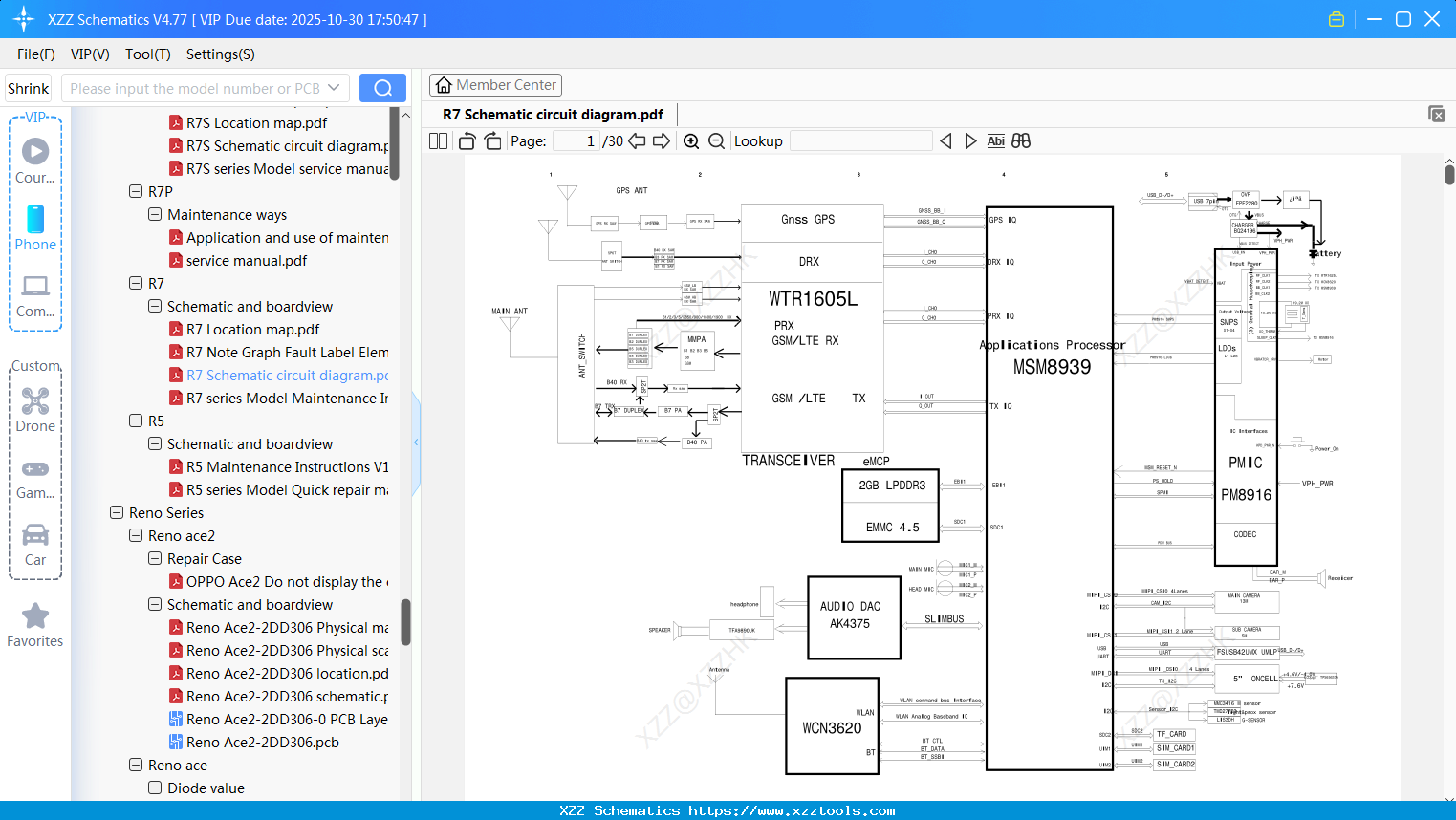Viewport: 1456px width, 820px height.
Task: Click the Page number input field
Action: (576, 140)
